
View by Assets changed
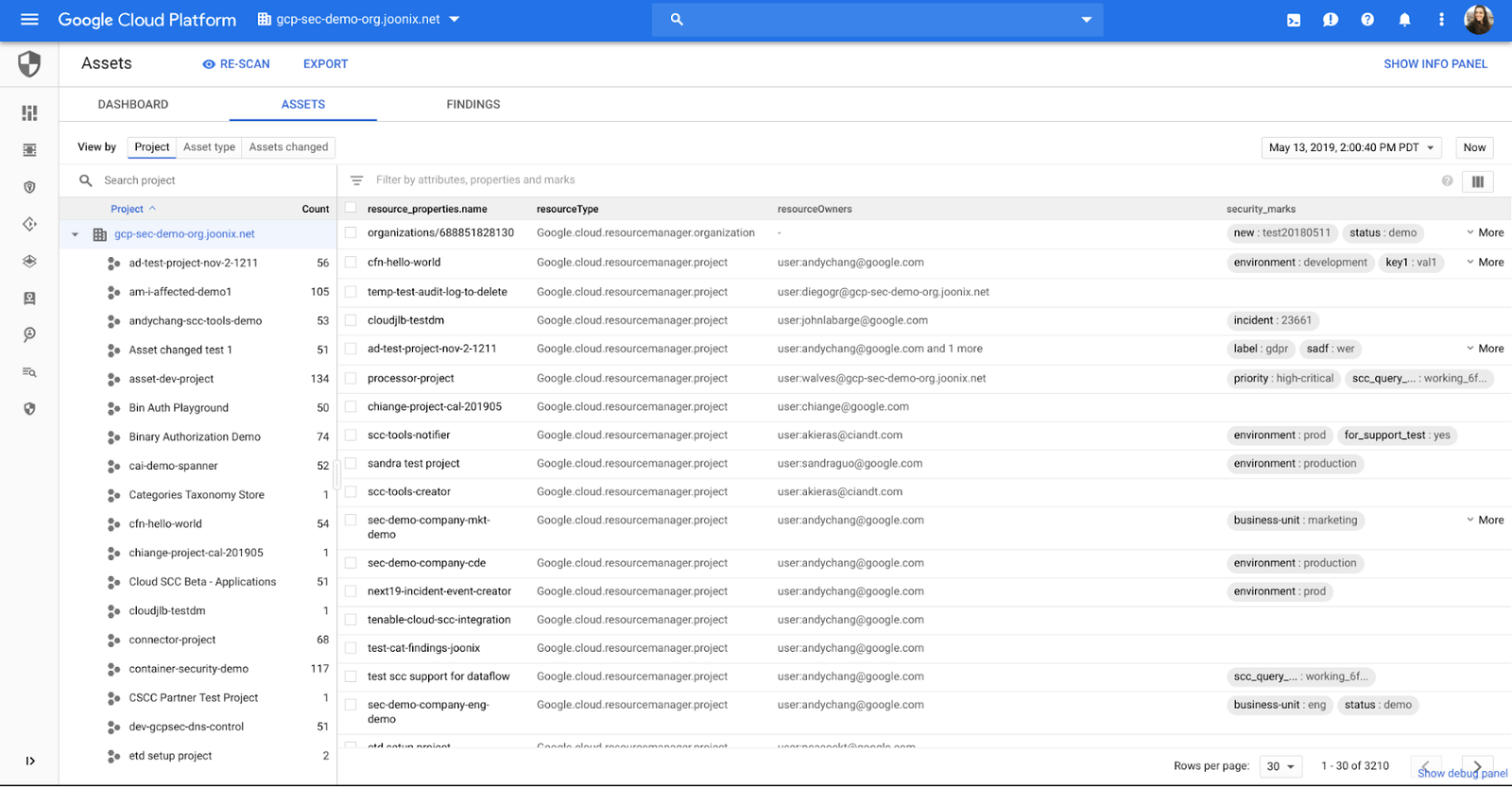pos(288,147)
